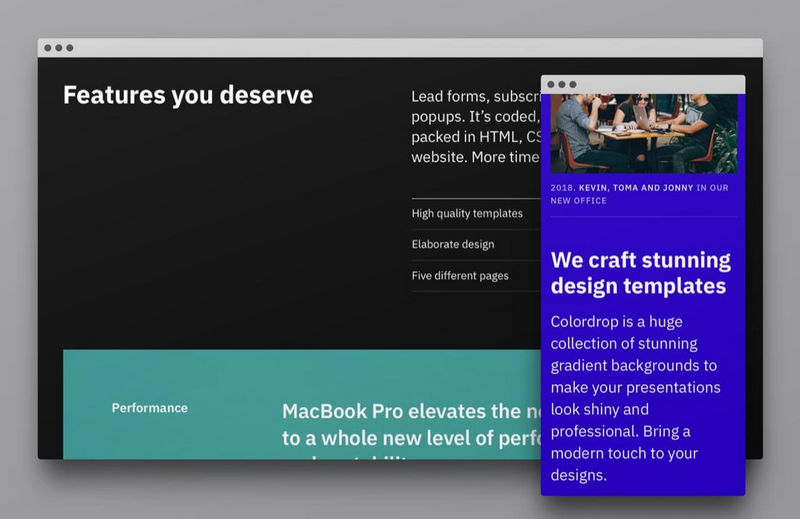The height and width of the screenshot is (519, 800).
Task: Click the middle dot of the large browser window
Action: [x=58, y=48]
